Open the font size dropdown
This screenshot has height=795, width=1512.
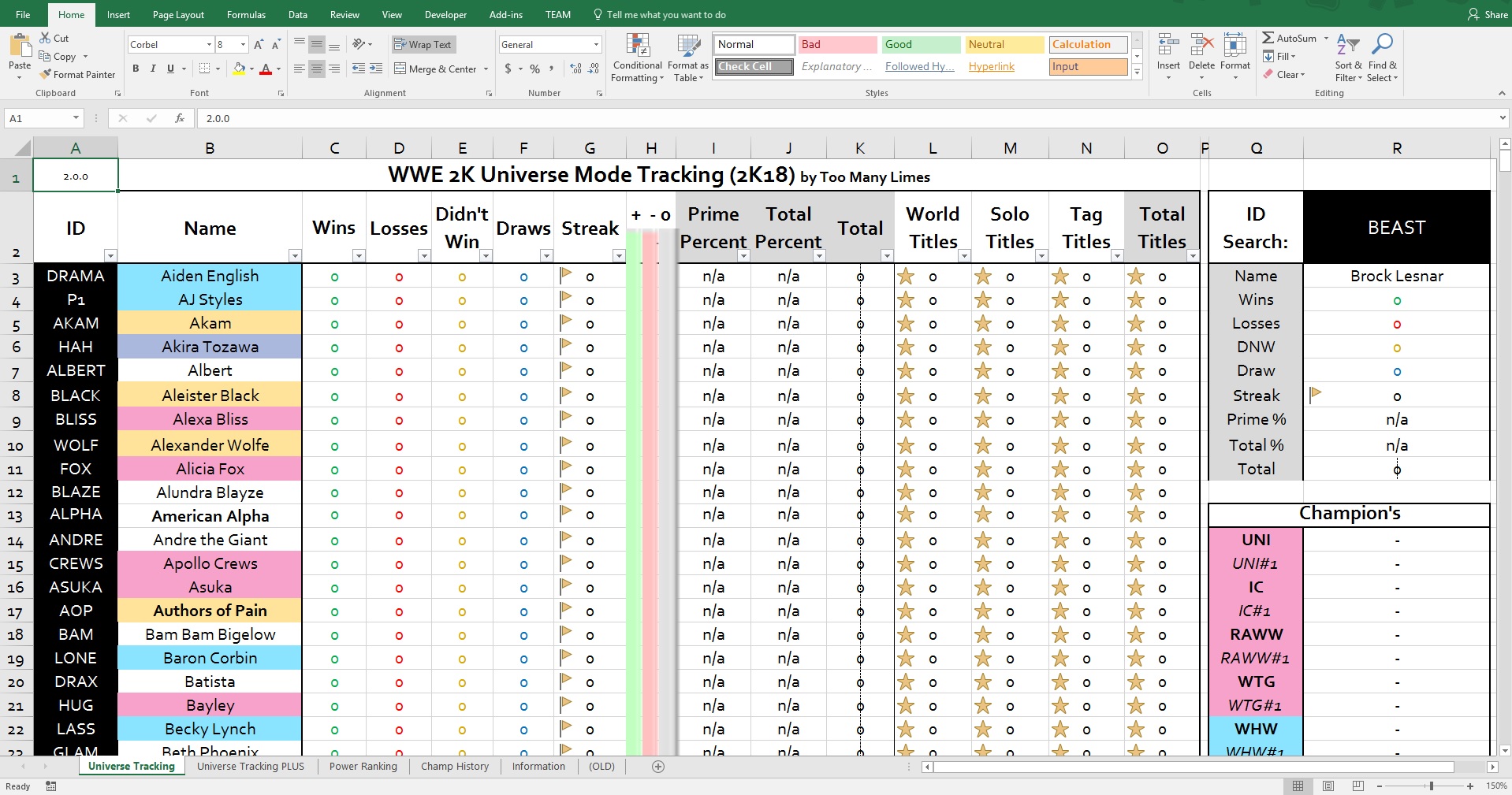pos(243,45)
